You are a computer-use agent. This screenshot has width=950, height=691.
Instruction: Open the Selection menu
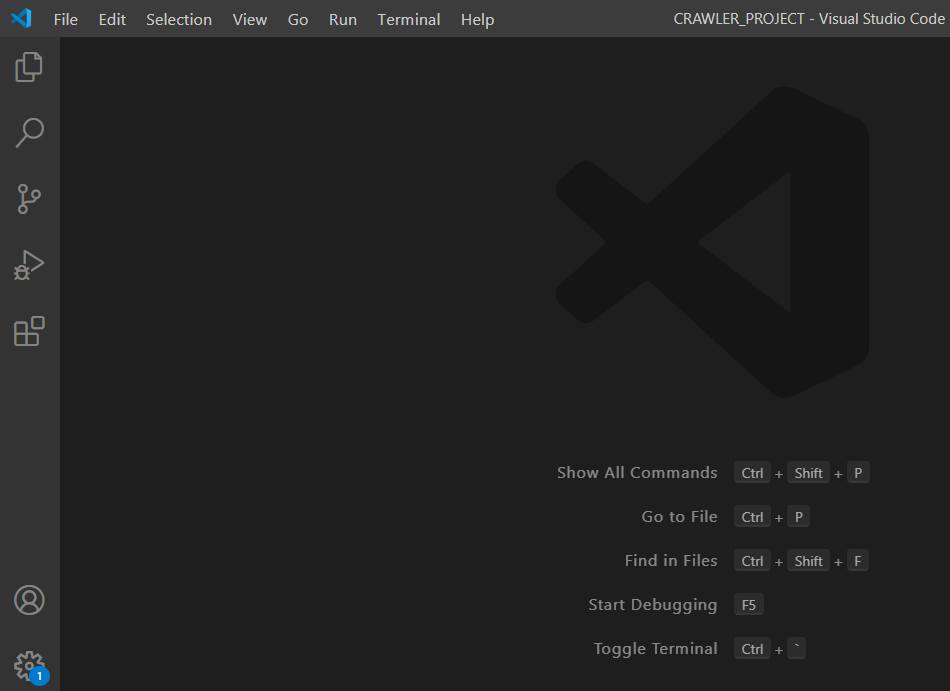(179, 19)
